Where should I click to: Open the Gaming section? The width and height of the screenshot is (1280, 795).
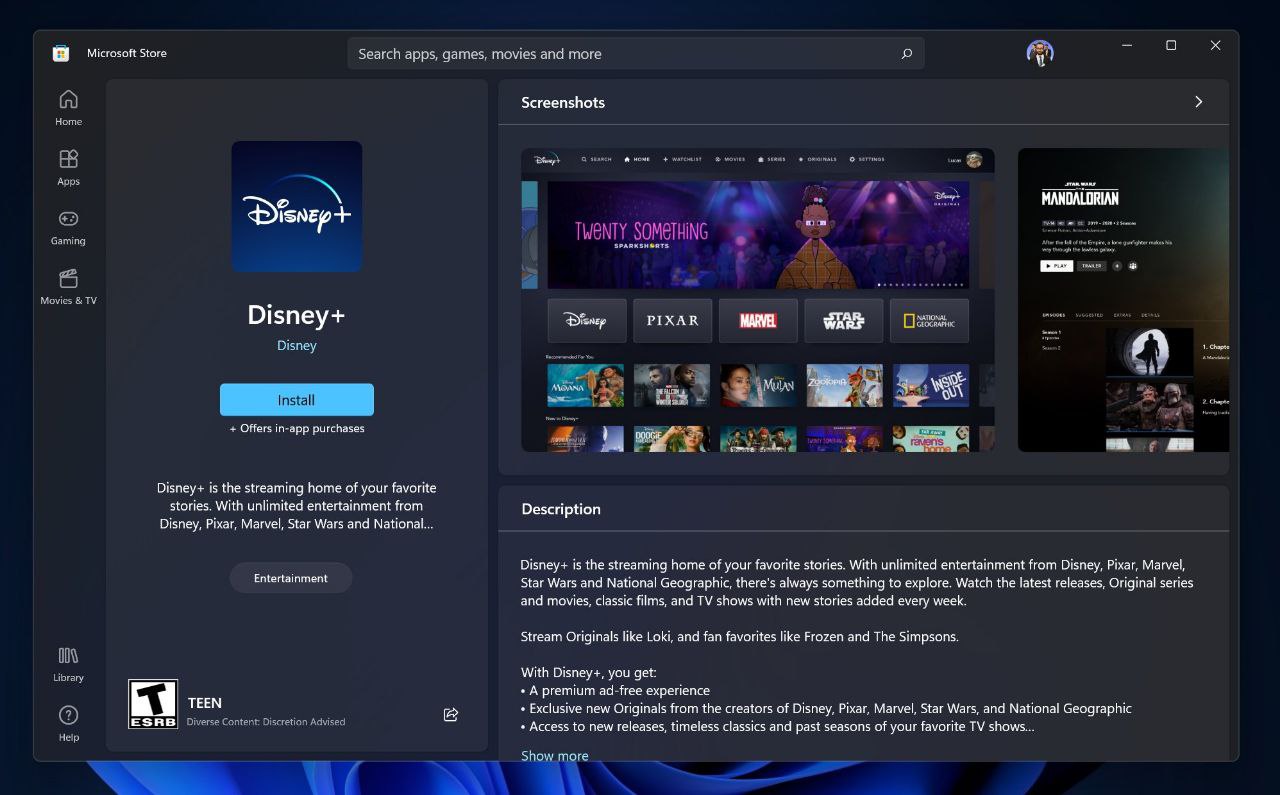[68, 228]
